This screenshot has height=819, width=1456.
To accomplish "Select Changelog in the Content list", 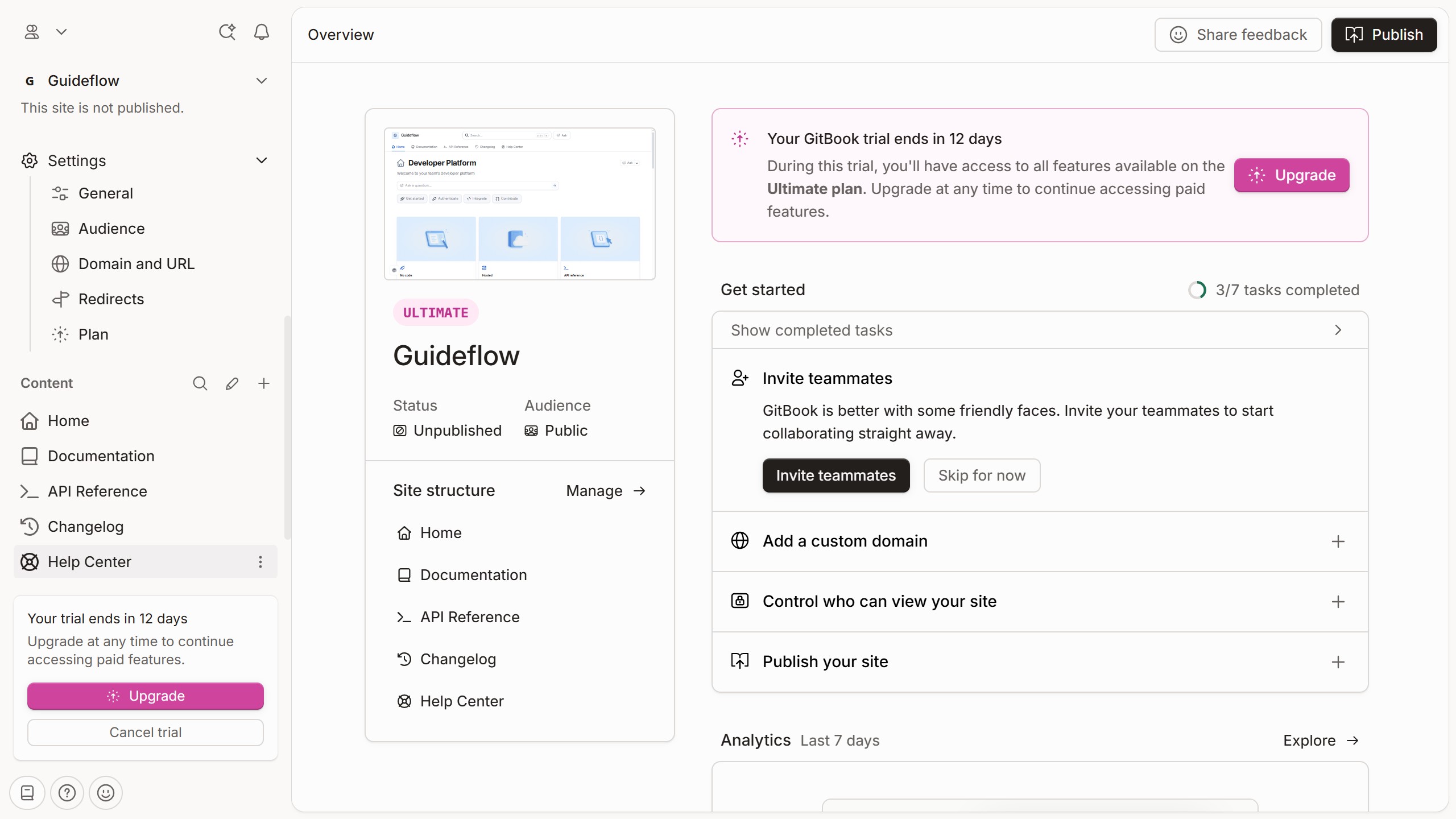I will 146,527.
